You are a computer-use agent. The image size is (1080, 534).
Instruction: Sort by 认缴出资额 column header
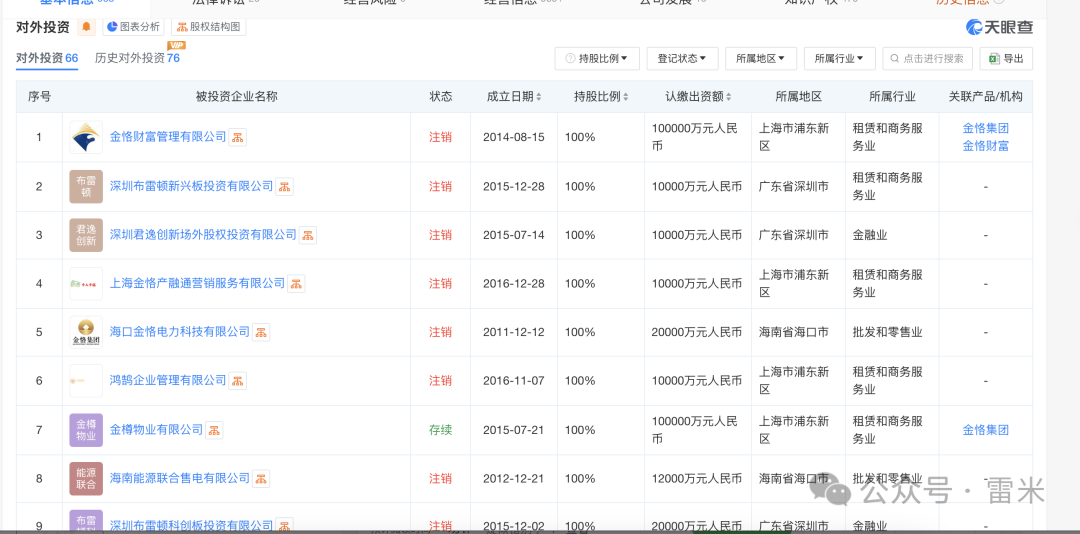tap(698, 96)
